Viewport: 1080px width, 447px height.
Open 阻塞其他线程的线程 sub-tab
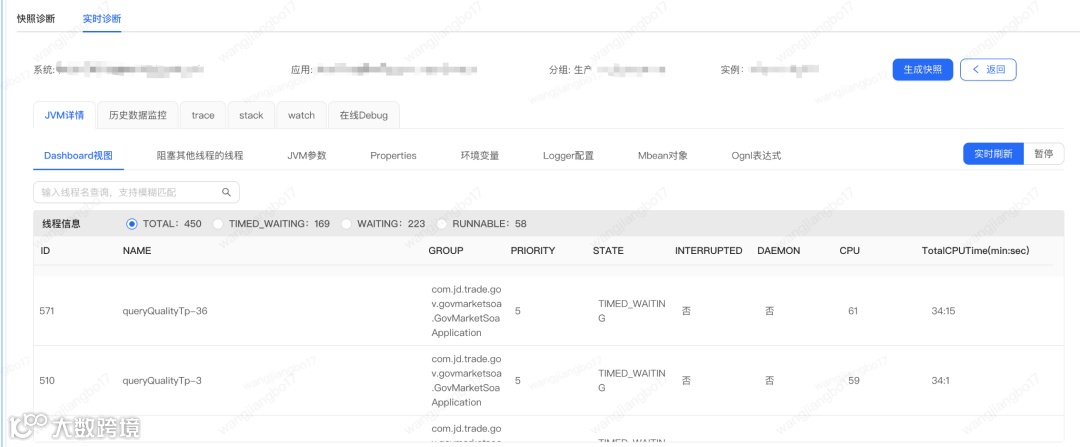click(x=200, y=156)
